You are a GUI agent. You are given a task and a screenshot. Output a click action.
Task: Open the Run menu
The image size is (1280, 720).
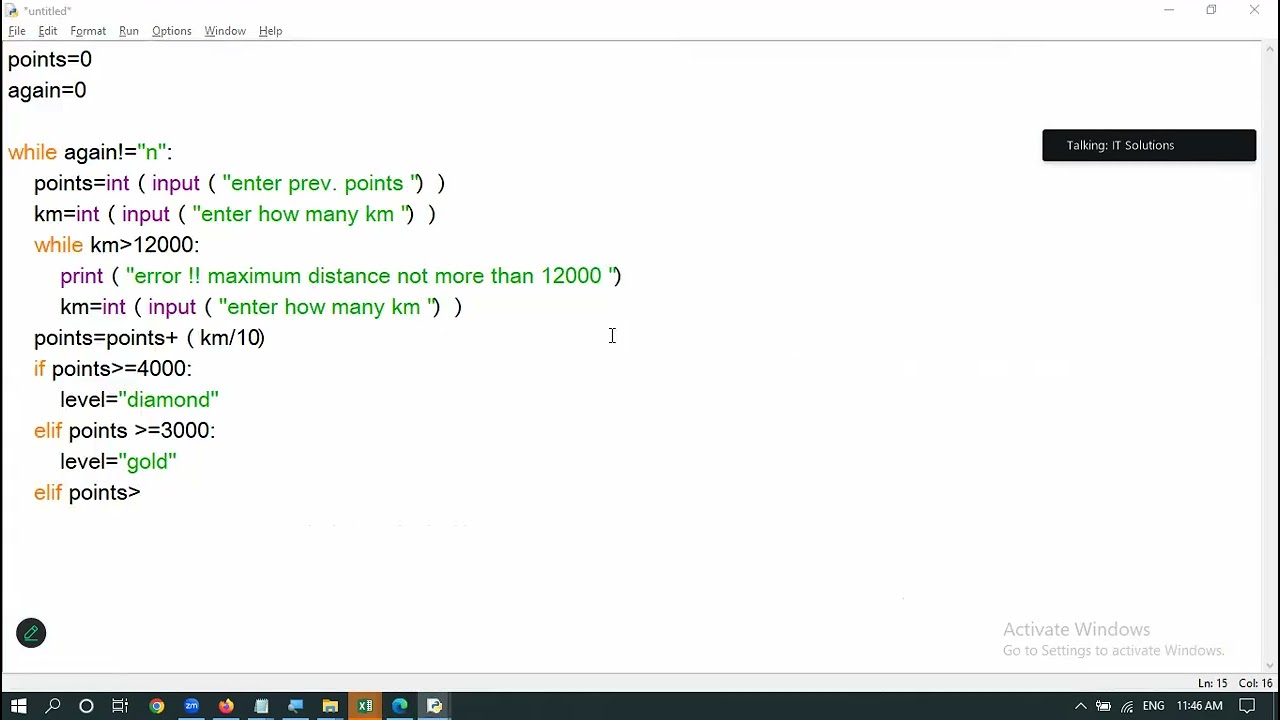click(129, 31)
